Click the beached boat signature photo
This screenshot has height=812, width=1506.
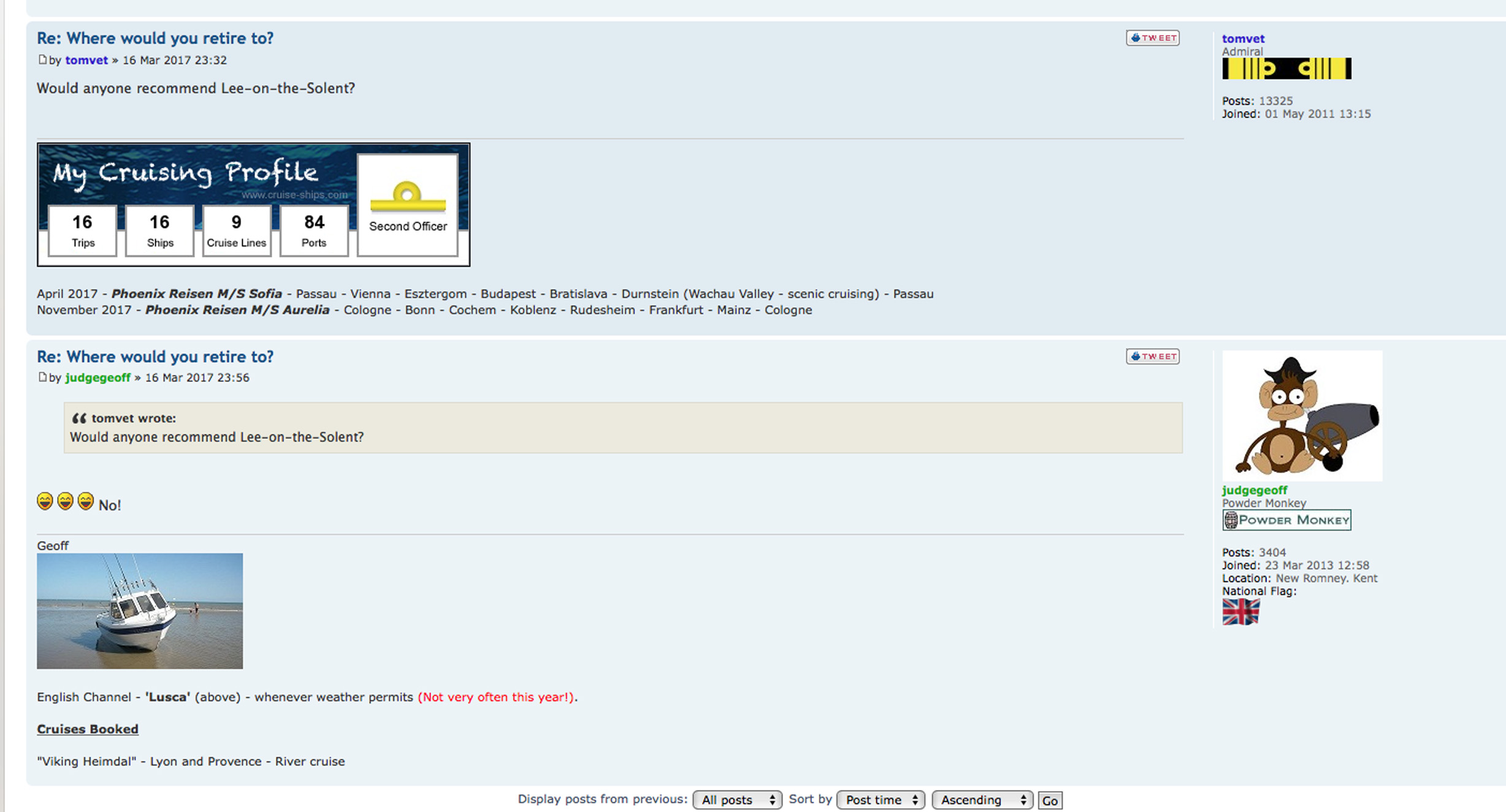[x=140, y=611]
